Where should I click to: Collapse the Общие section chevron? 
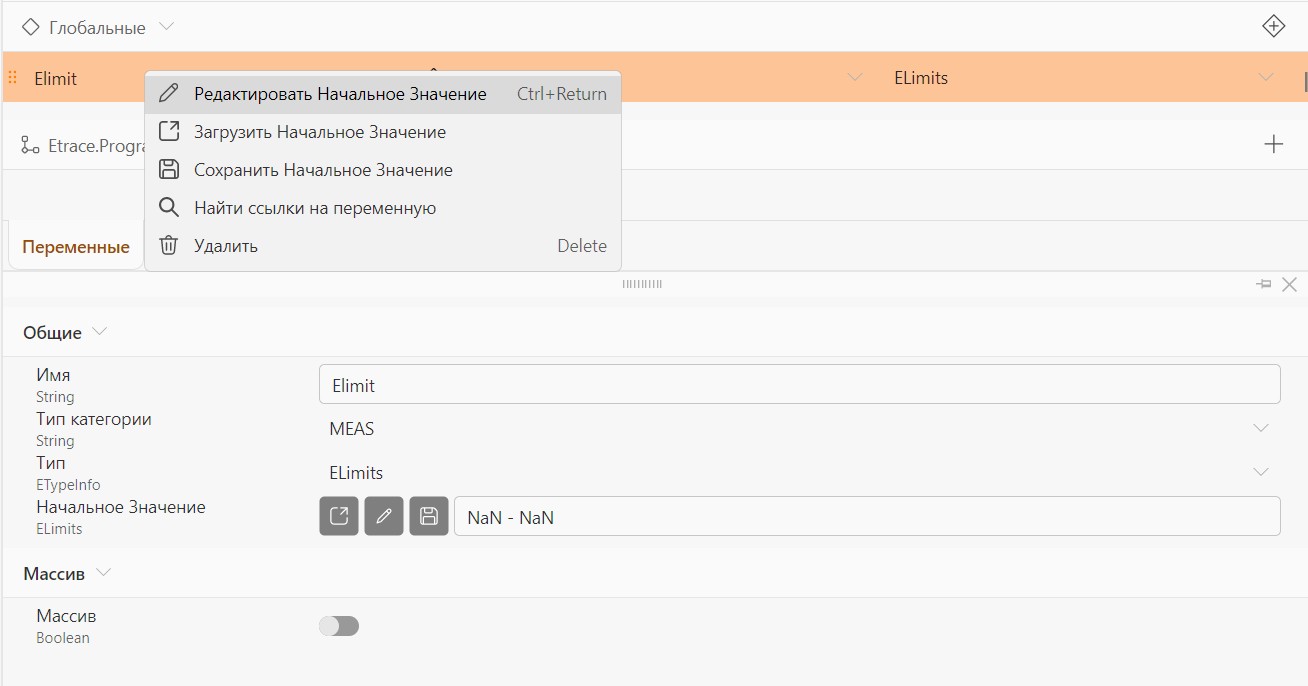tap(99, 332)
